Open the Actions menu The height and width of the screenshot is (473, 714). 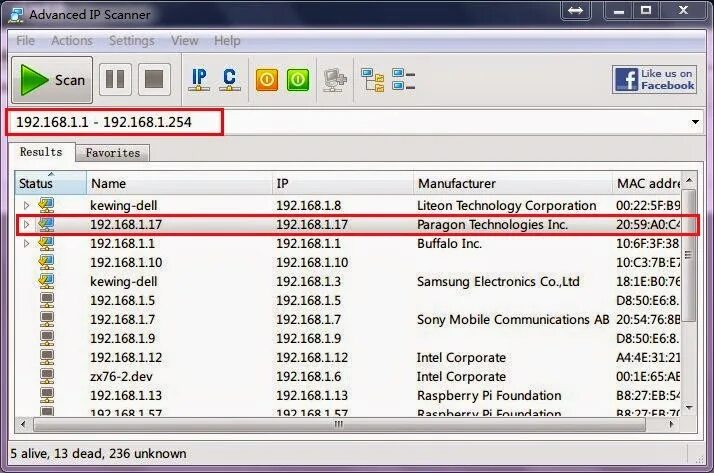[x=72, y=41]
